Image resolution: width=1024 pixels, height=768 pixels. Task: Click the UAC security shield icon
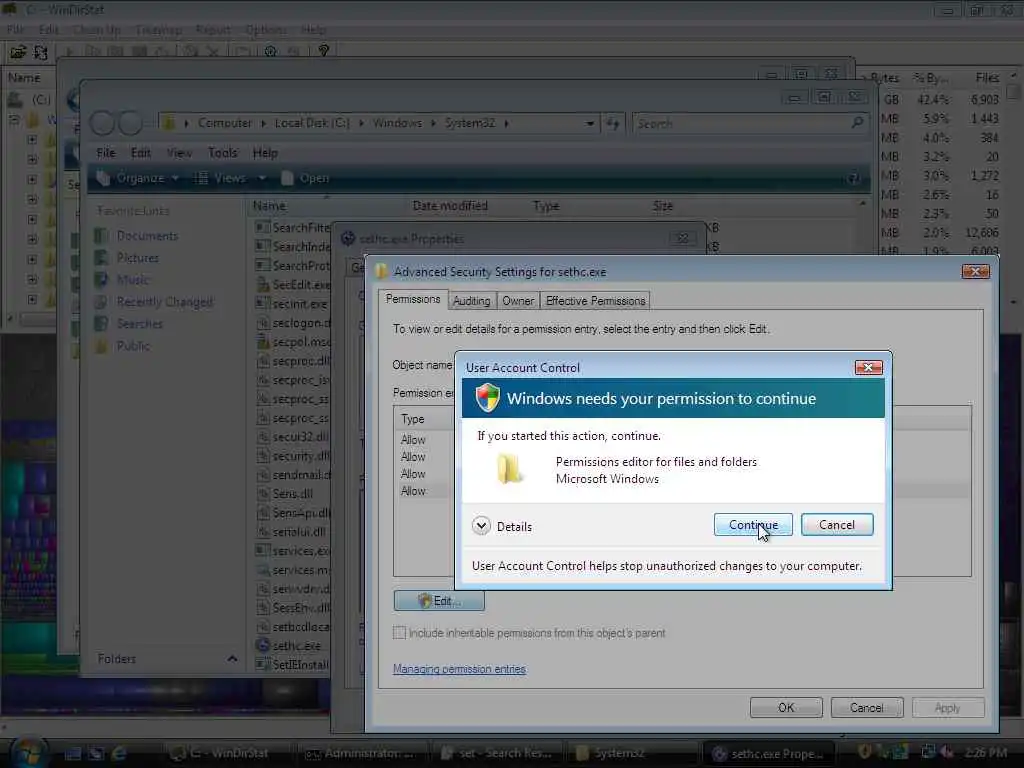487,398
